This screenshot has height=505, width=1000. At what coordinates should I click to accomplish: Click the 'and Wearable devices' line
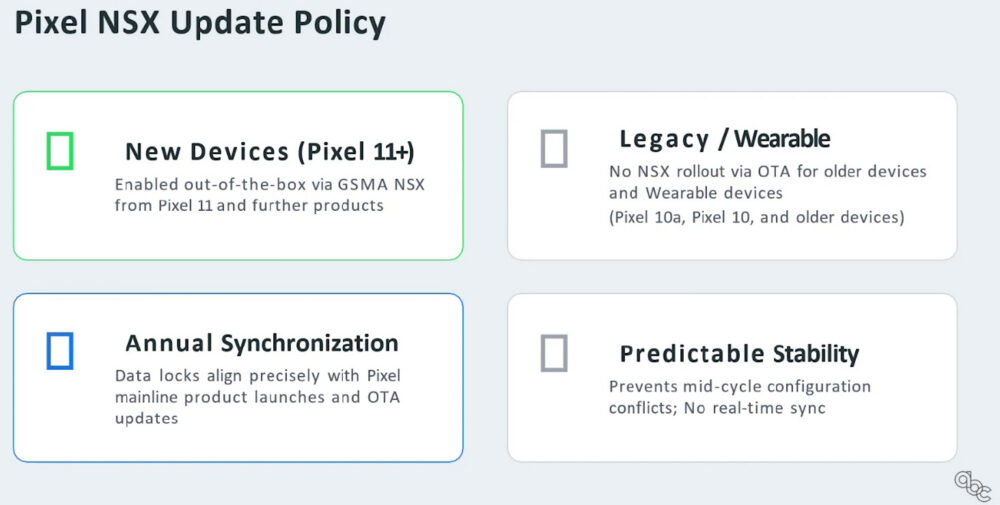click(696, 193)
